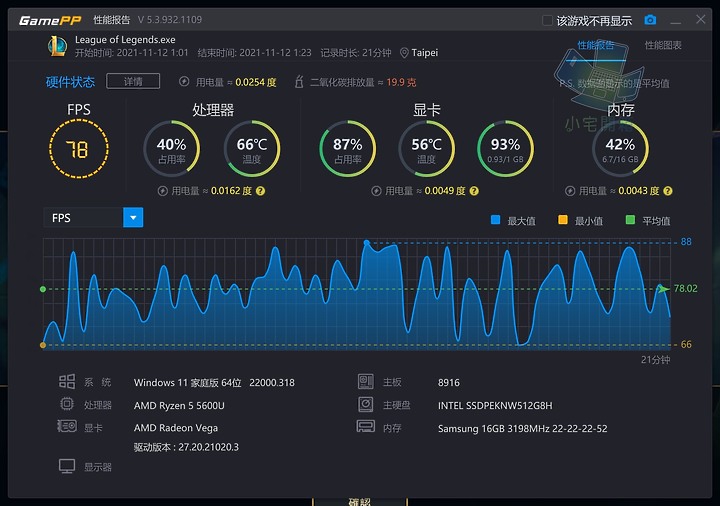
Task: Click the 详情 hardware details button
Action: pos(133,81)
